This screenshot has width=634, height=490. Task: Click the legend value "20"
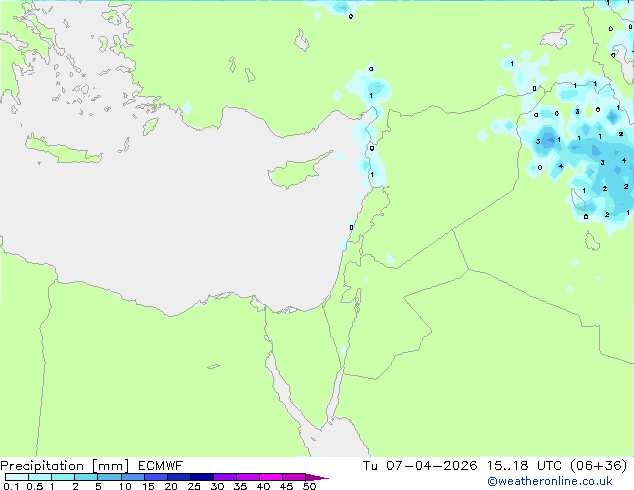(171, 486)
